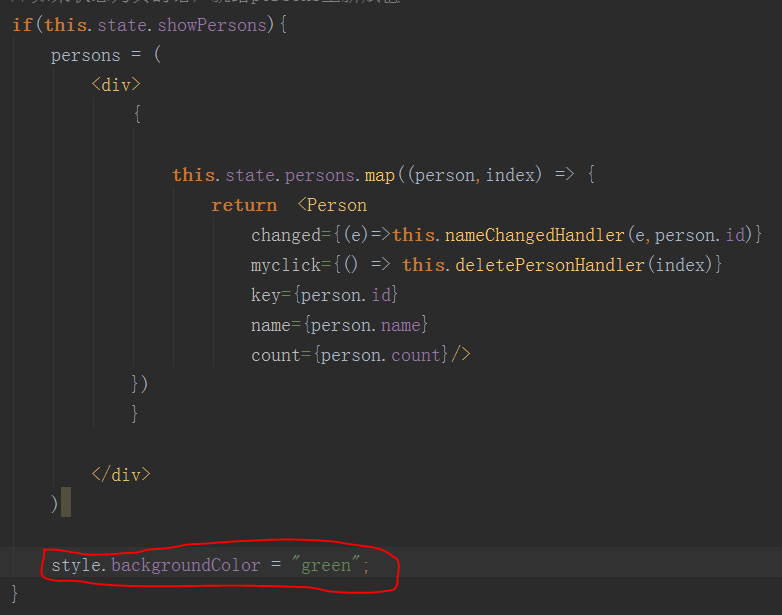
Task: Click the "green" string value
Action: pyautogui.click(x=326, y=566)
